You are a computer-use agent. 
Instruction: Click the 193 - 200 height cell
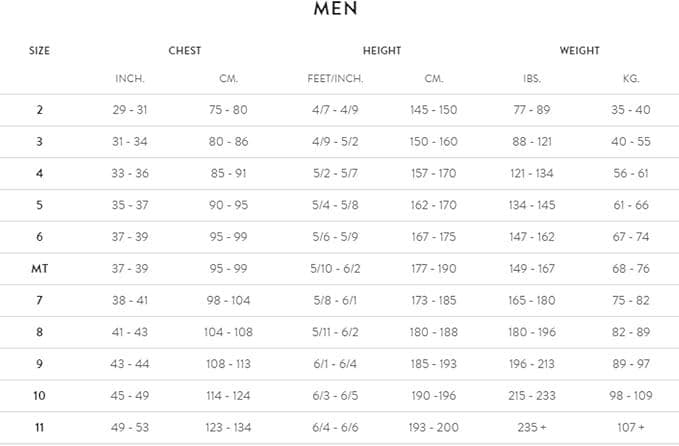coord(433,428)
